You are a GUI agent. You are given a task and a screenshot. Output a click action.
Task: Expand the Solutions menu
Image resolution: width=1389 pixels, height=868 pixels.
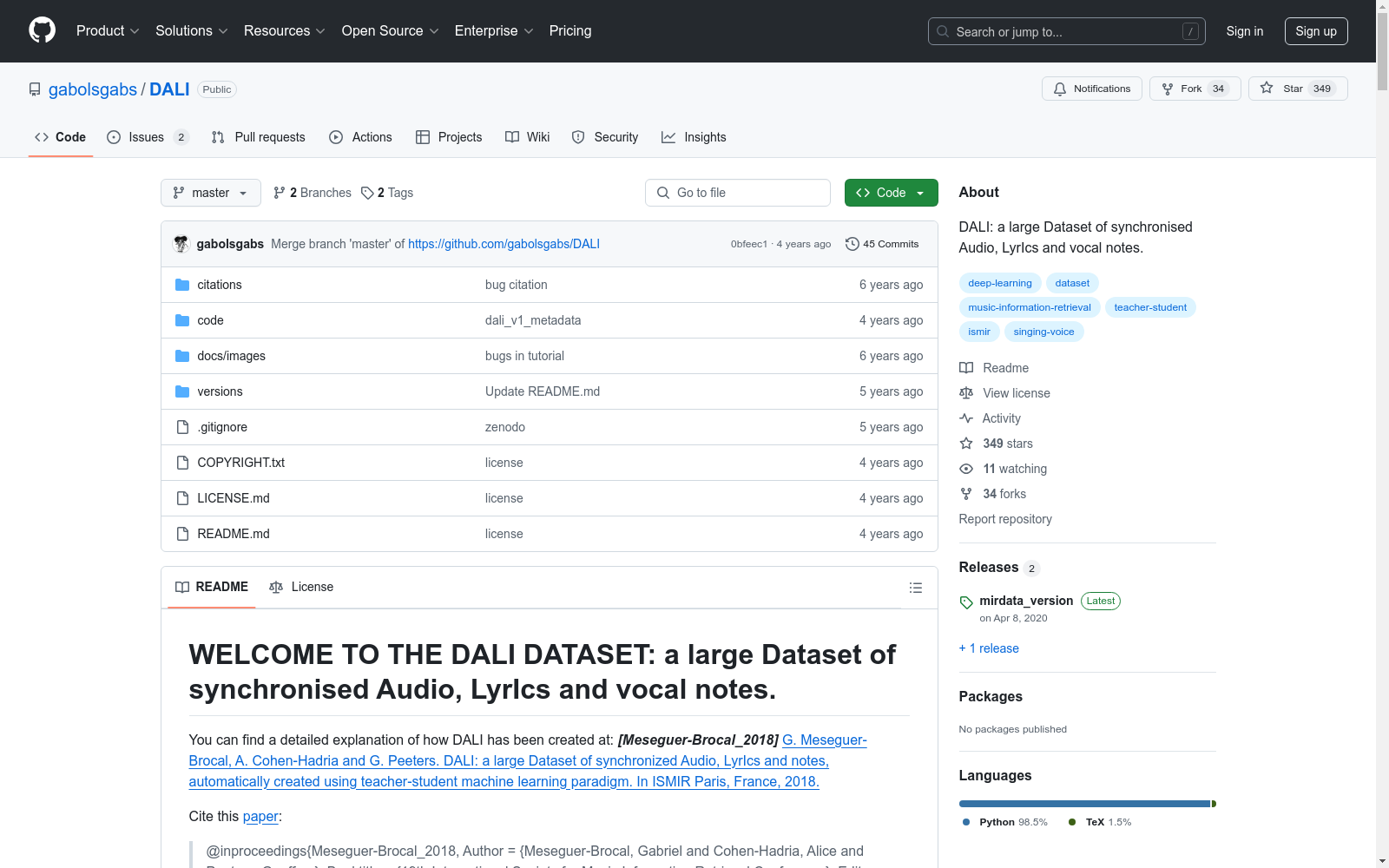[192, 31]
